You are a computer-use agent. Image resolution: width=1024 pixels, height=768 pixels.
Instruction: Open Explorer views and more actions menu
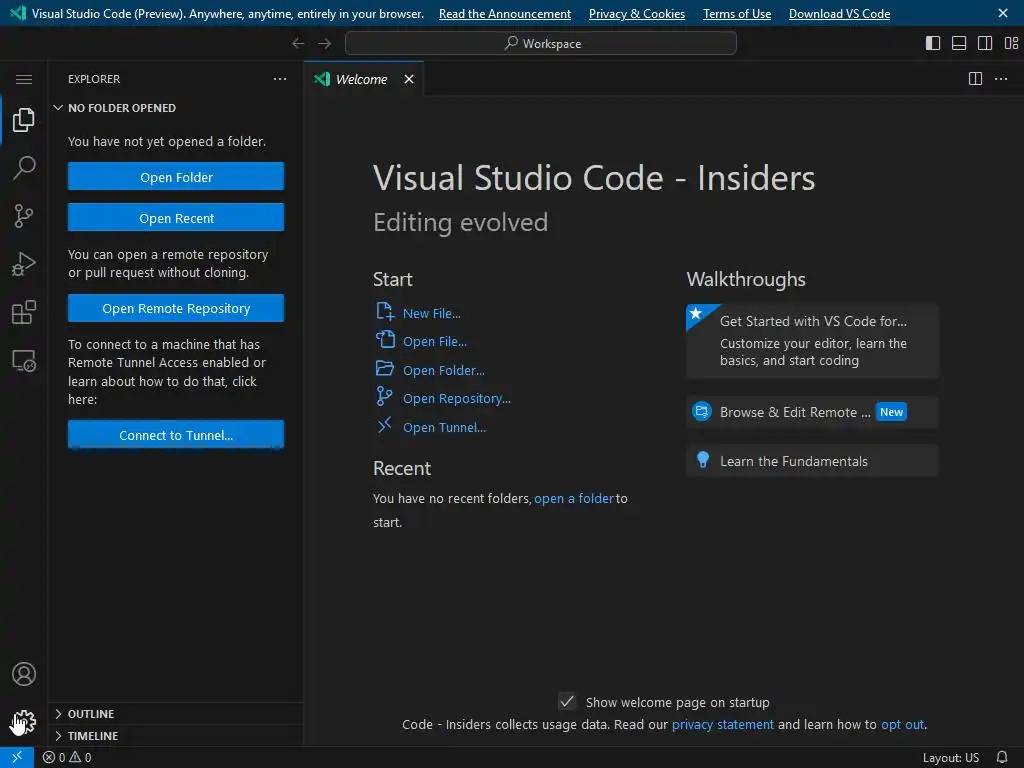[280, 79]
